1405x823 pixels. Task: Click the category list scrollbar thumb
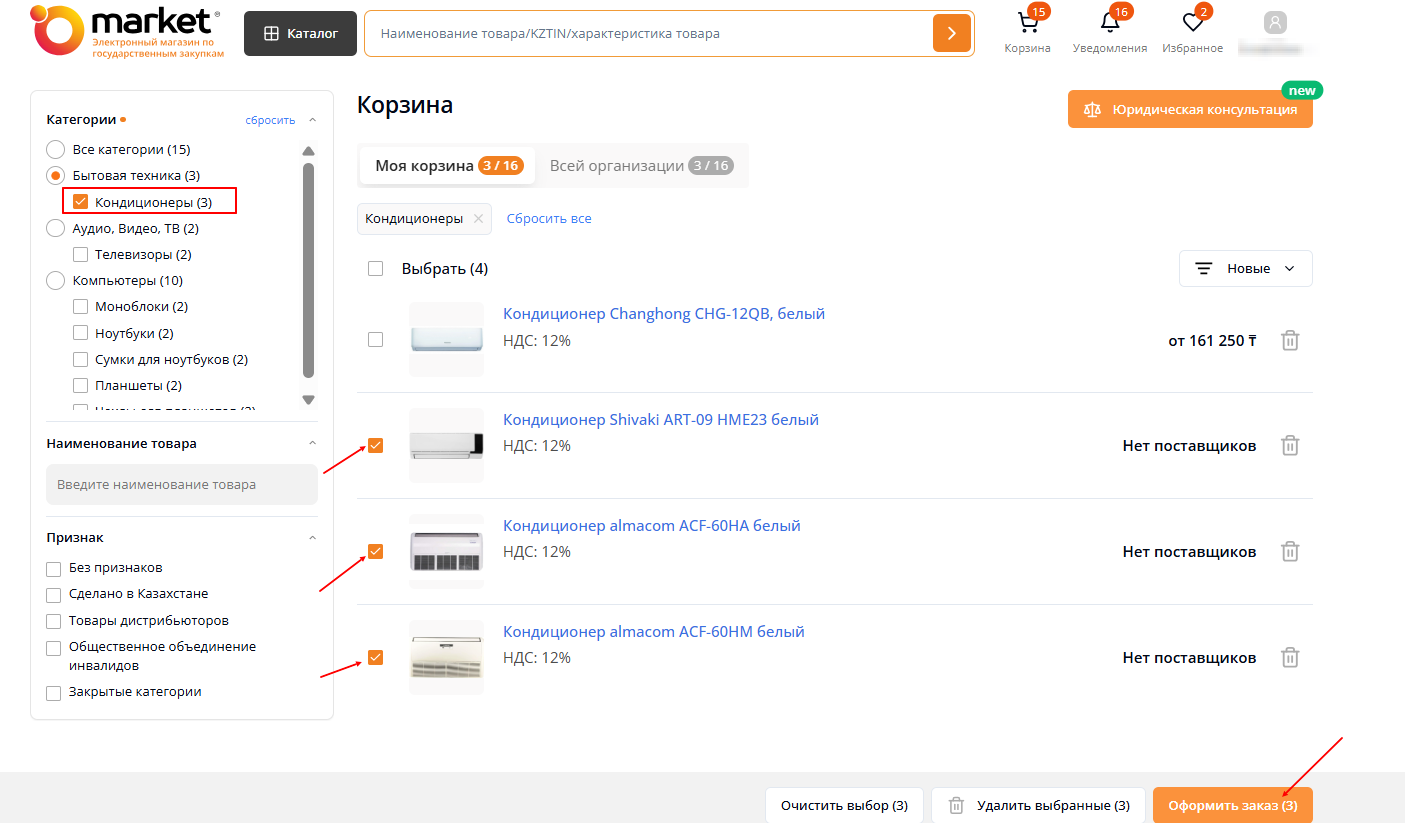click(308, 270)
